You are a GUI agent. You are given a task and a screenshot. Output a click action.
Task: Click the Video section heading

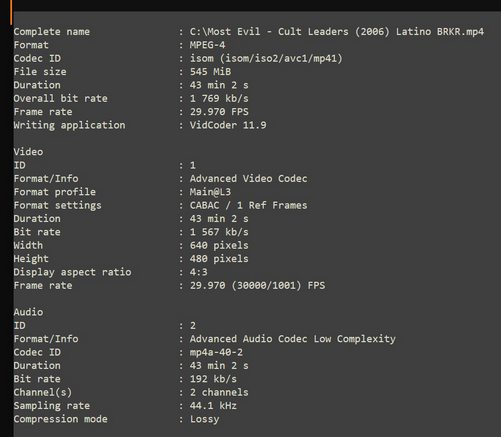click(28, 152)
